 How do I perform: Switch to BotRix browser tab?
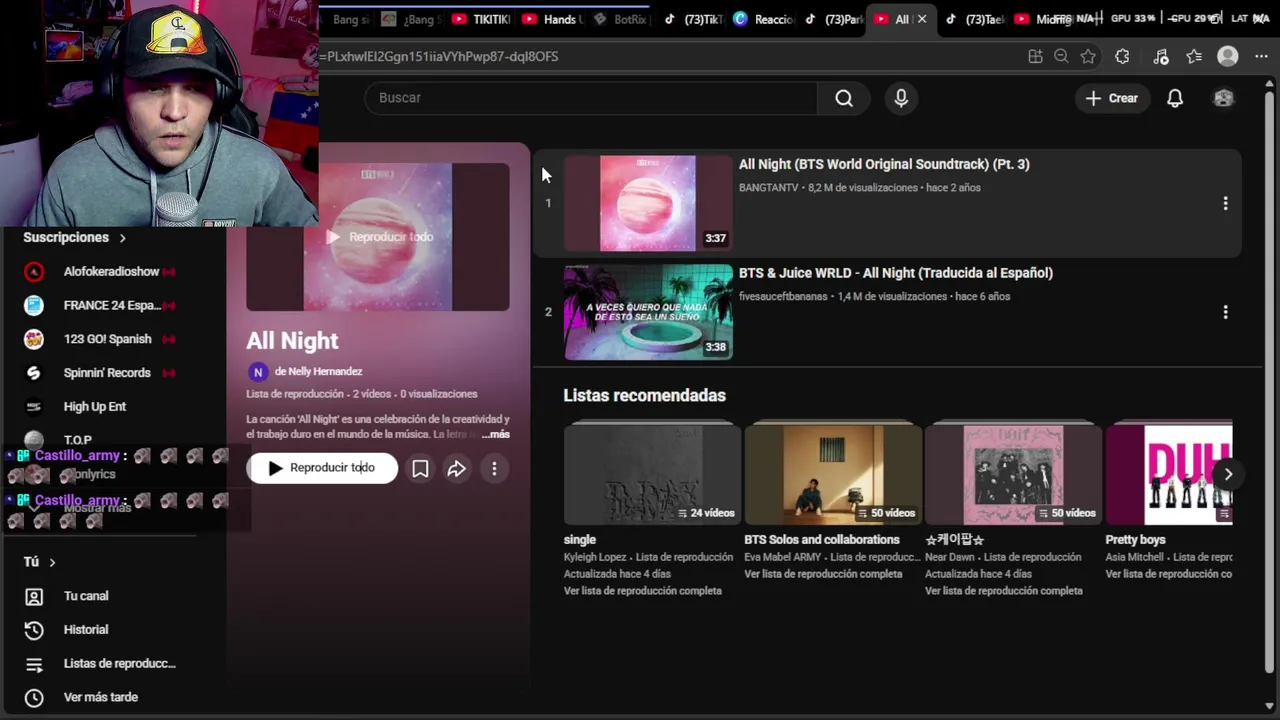(621, 19)
